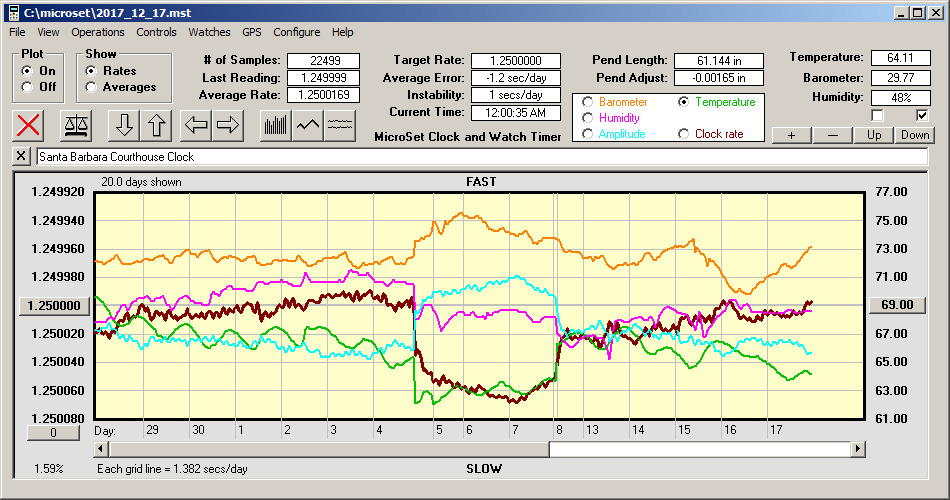Click the 0 button below the left axis
The height and width of the screenshot is (500, 950).
tap(53, 433)
